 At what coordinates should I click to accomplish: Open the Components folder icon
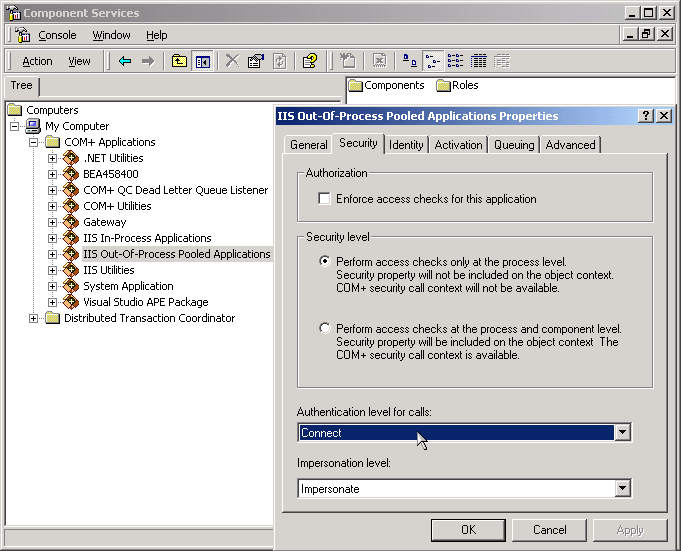(355, 86)
